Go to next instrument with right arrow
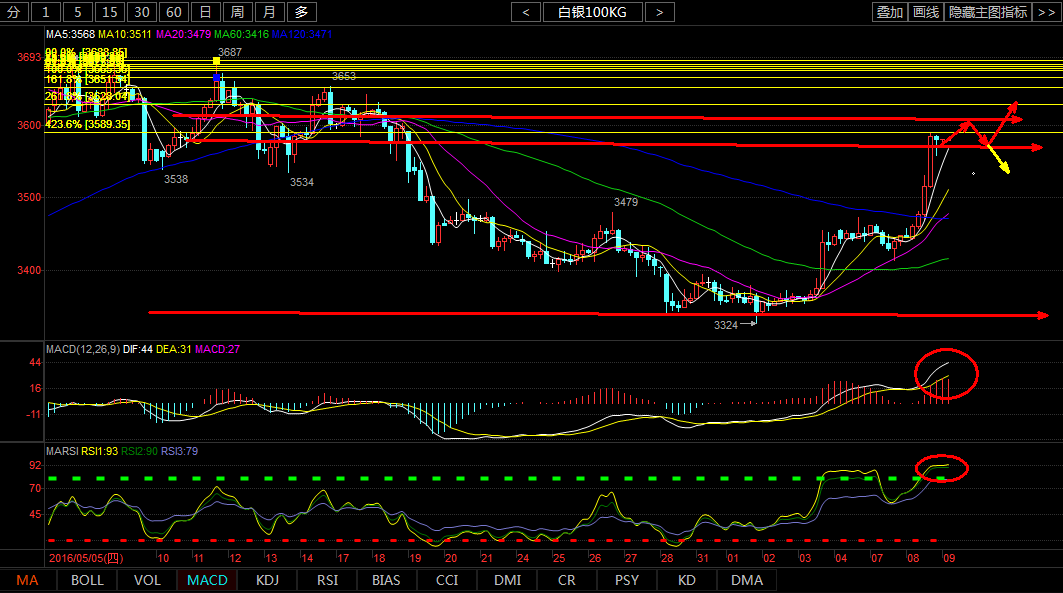This screenshot has width=1063, height=593. (x=659, y=12)
